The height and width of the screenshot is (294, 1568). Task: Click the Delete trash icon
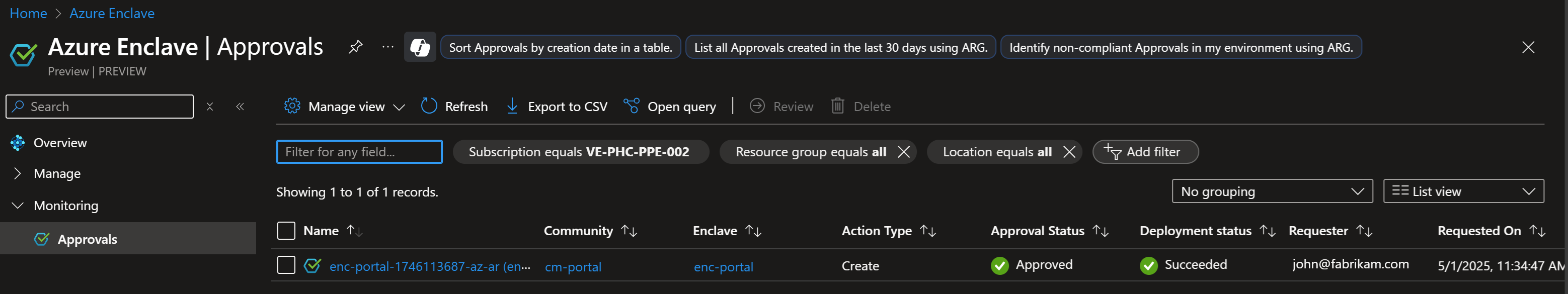[837, 106]
